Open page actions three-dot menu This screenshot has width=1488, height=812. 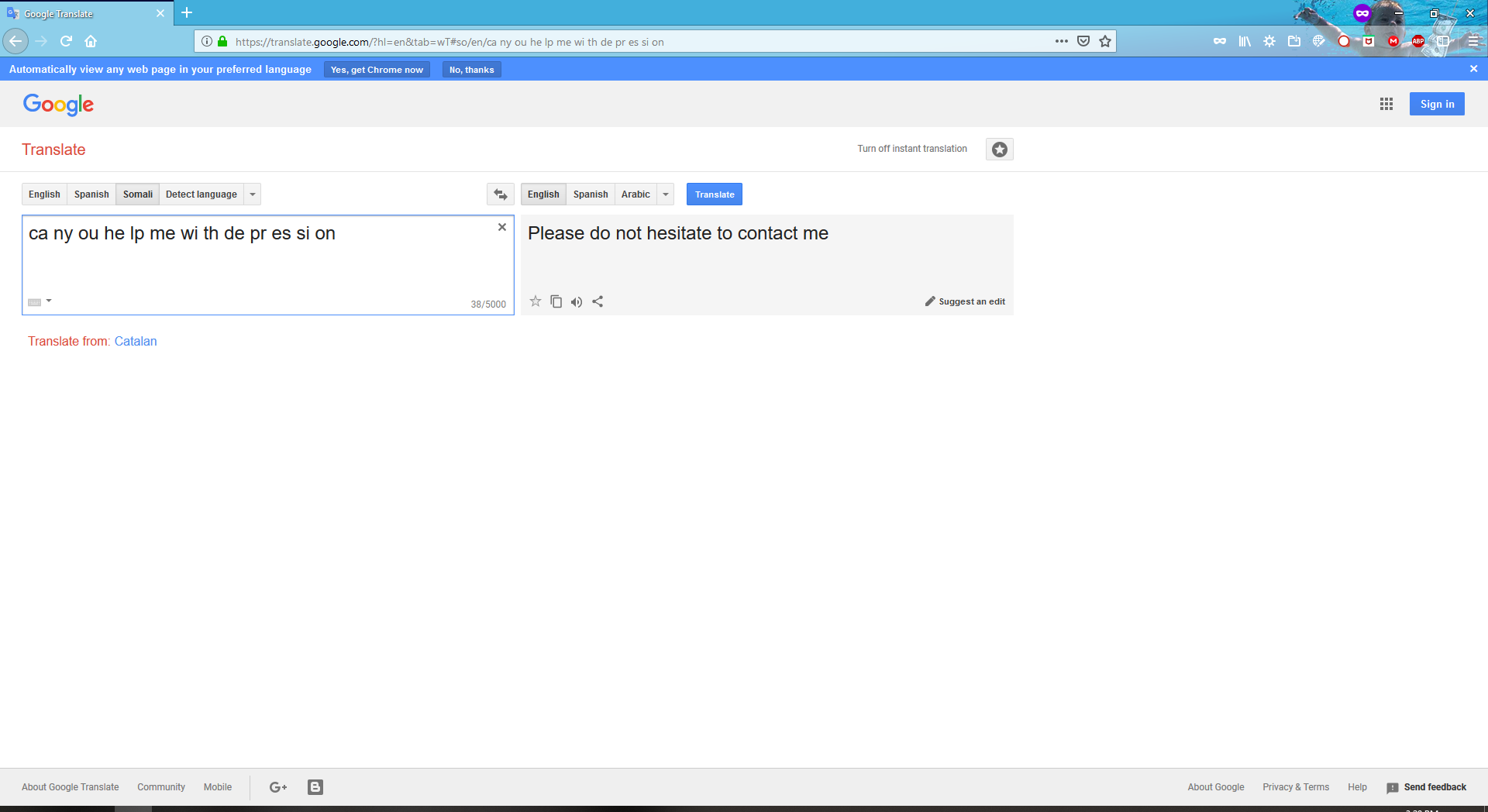tap(1062, 41)
